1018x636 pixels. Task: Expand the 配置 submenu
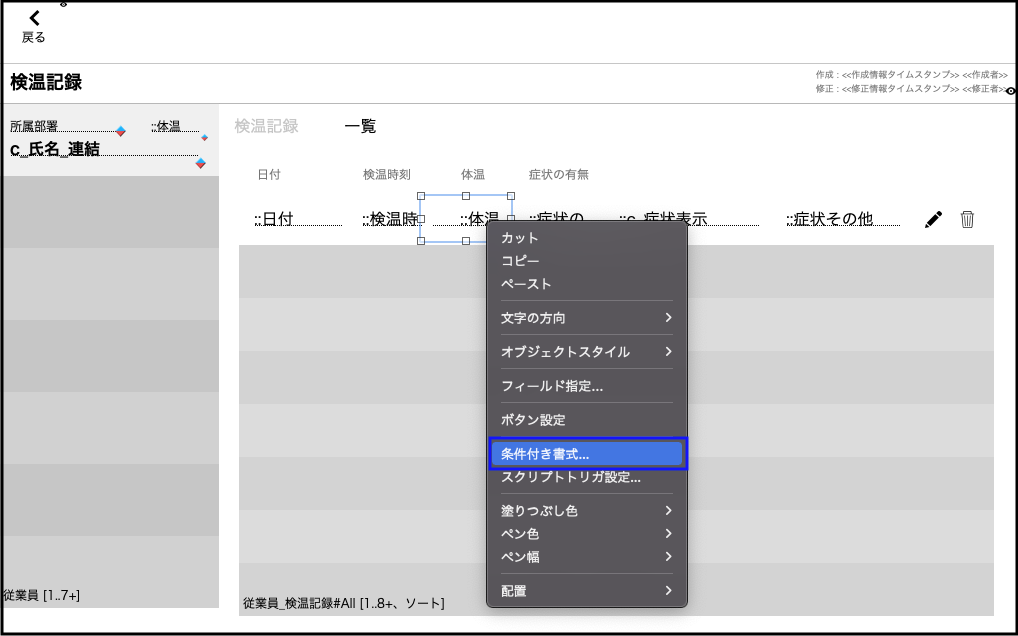coord(586,591)
